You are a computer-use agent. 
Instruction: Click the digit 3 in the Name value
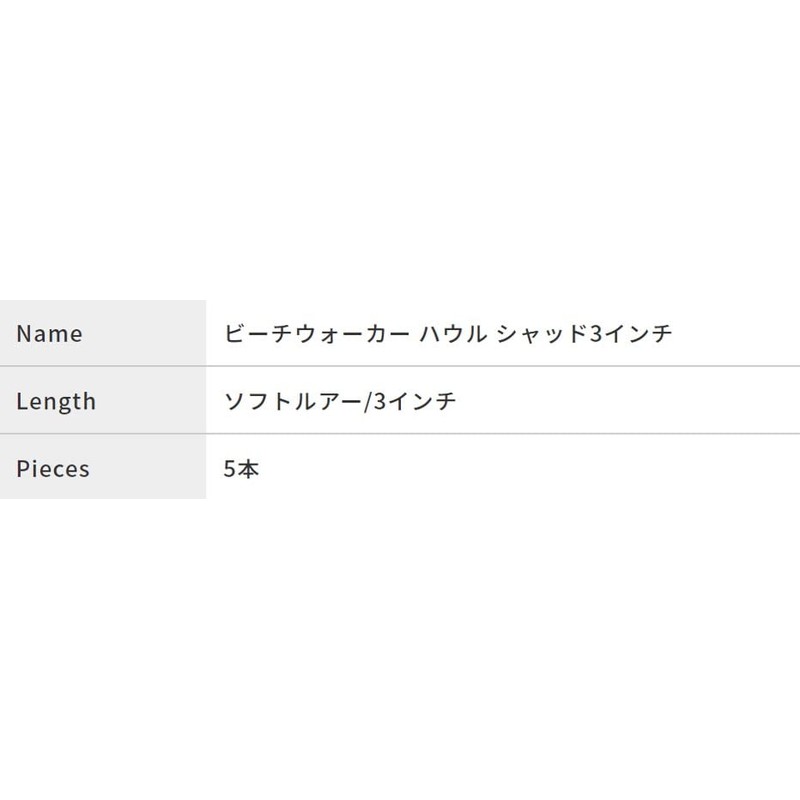(x=595, y=334)
